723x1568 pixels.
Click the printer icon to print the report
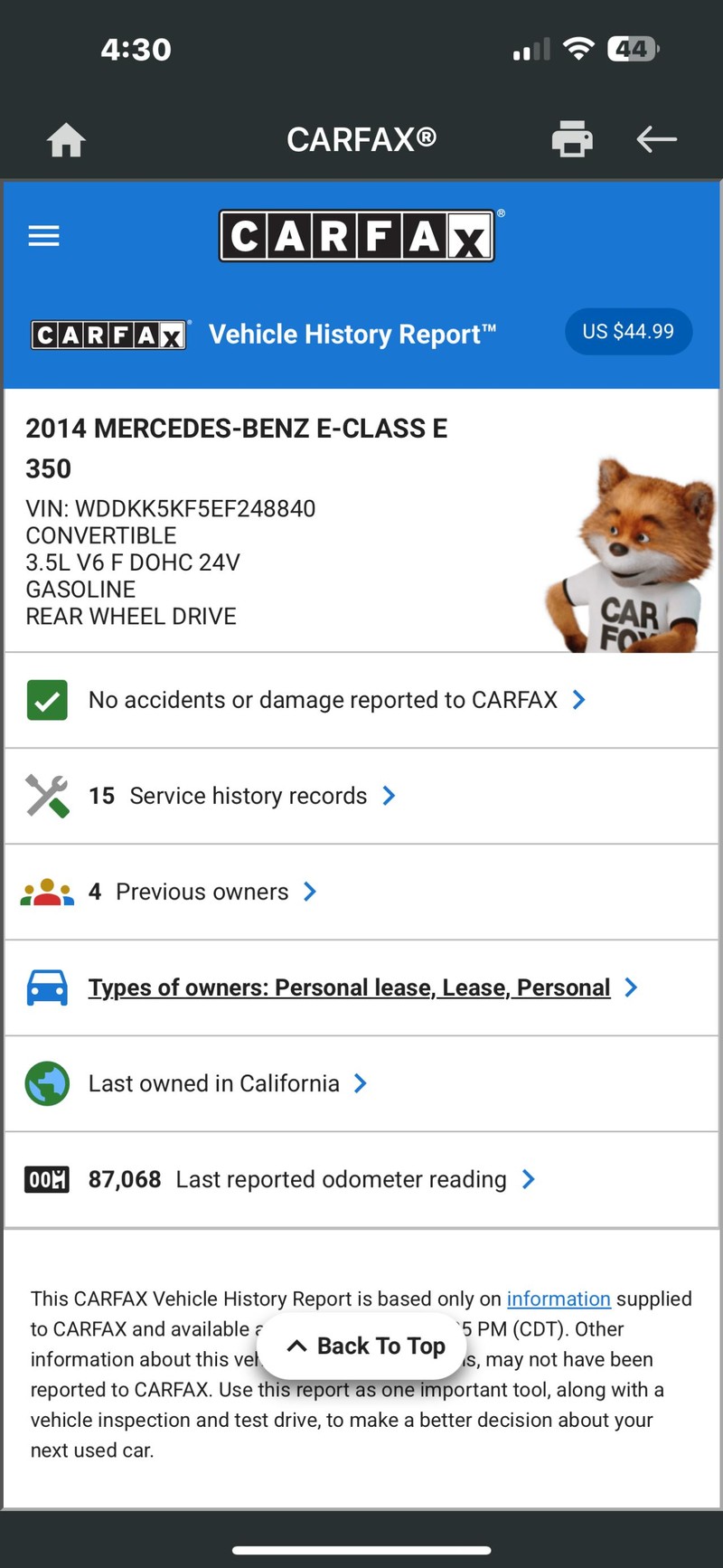pos(572,139)
